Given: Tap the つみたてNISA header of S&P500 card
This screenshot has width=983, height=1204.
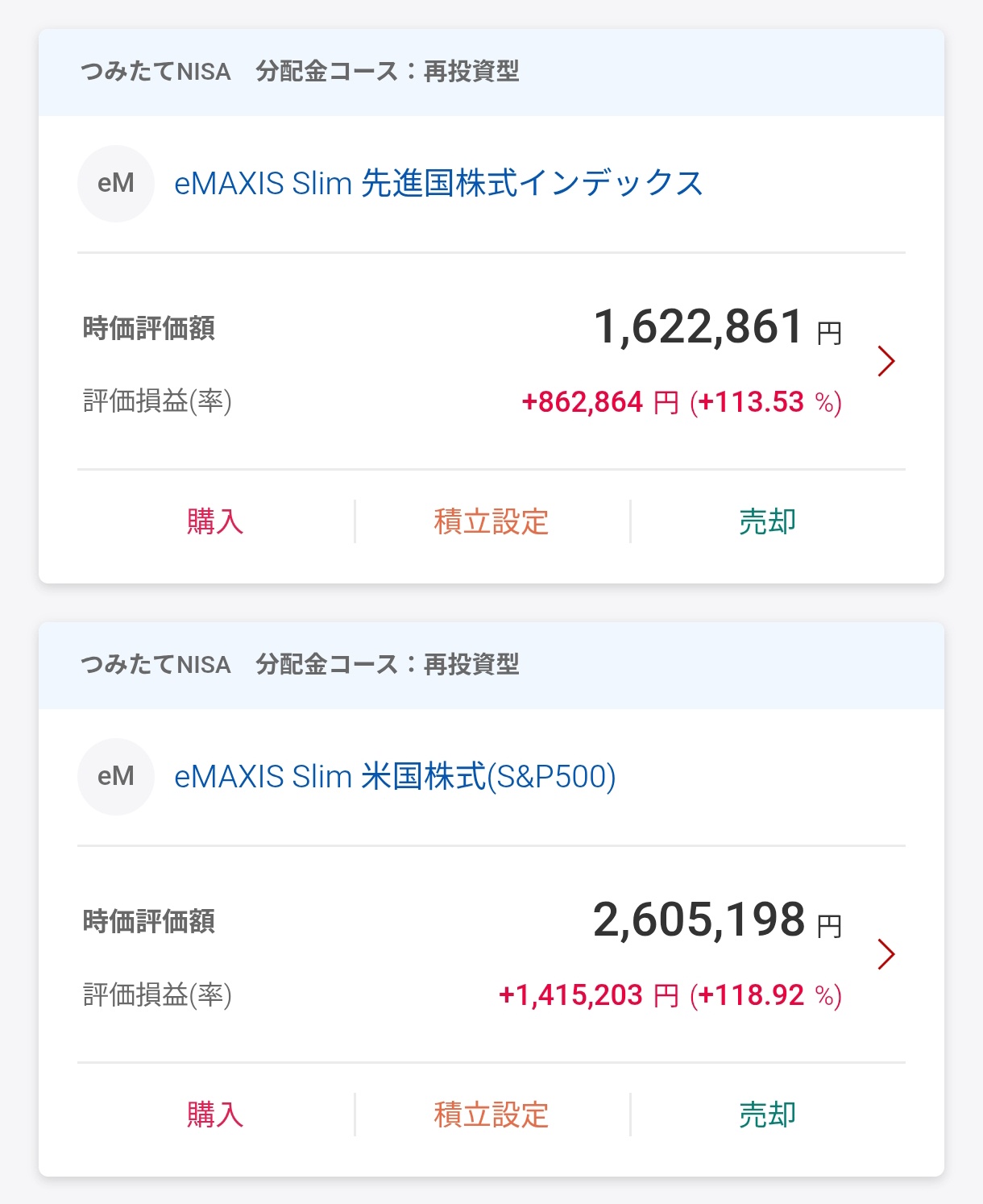Looking at the screenshot, I should pyautogui.click(x=156, y=665).
